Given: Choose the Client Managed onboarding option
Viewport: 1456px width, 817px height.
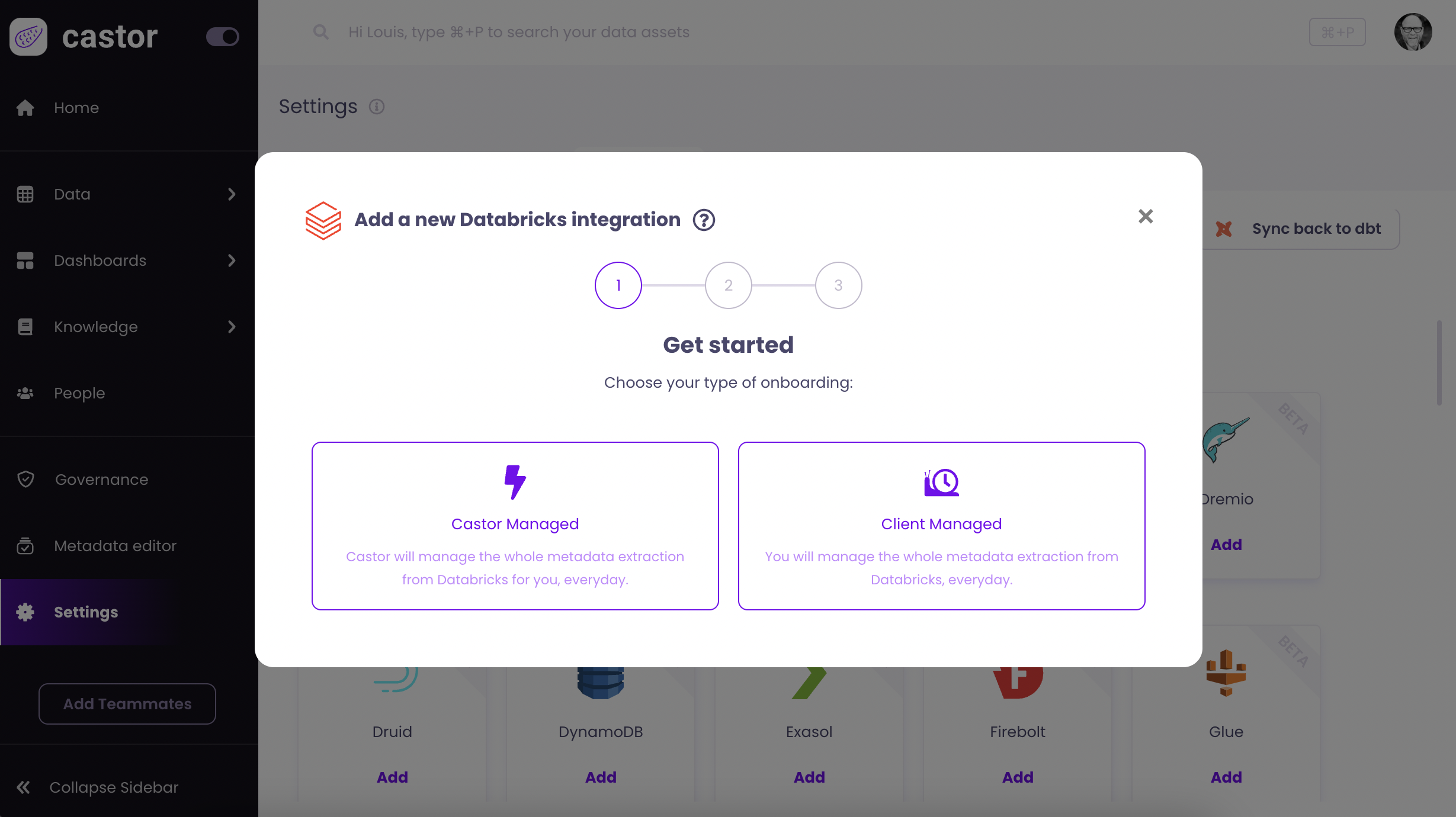Looking at the screenshot, I should (x=941, y=526).
